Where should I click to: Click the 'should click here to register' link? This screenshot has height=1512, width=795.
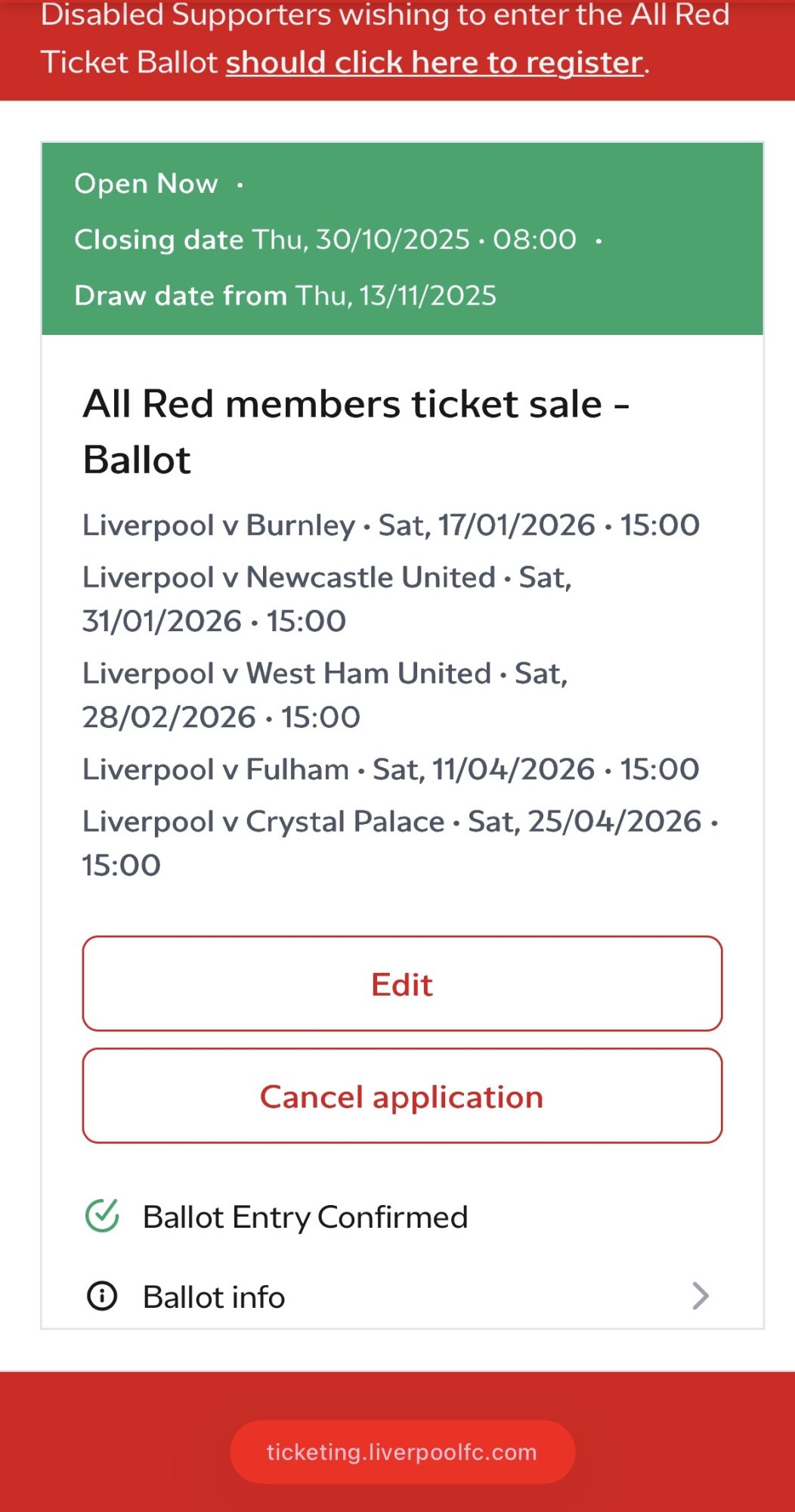click(435, 63)
